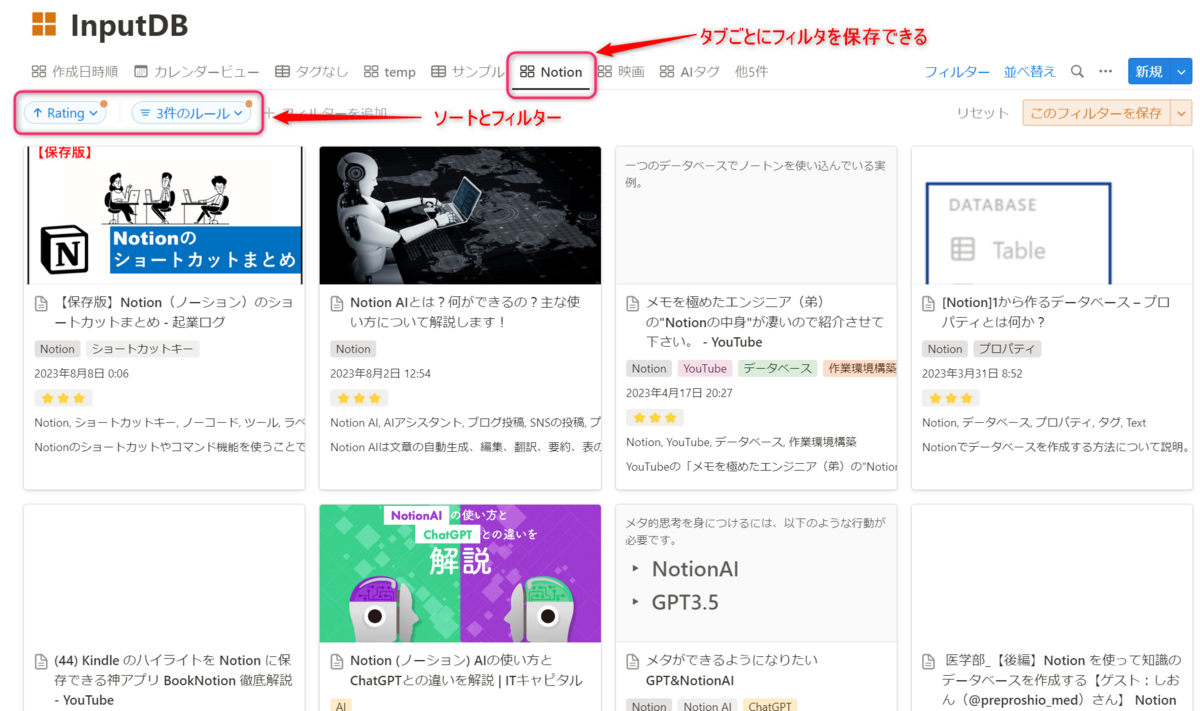1200x711 pixels.
Task: Click the フィルター link
Action: pos(957,72)
